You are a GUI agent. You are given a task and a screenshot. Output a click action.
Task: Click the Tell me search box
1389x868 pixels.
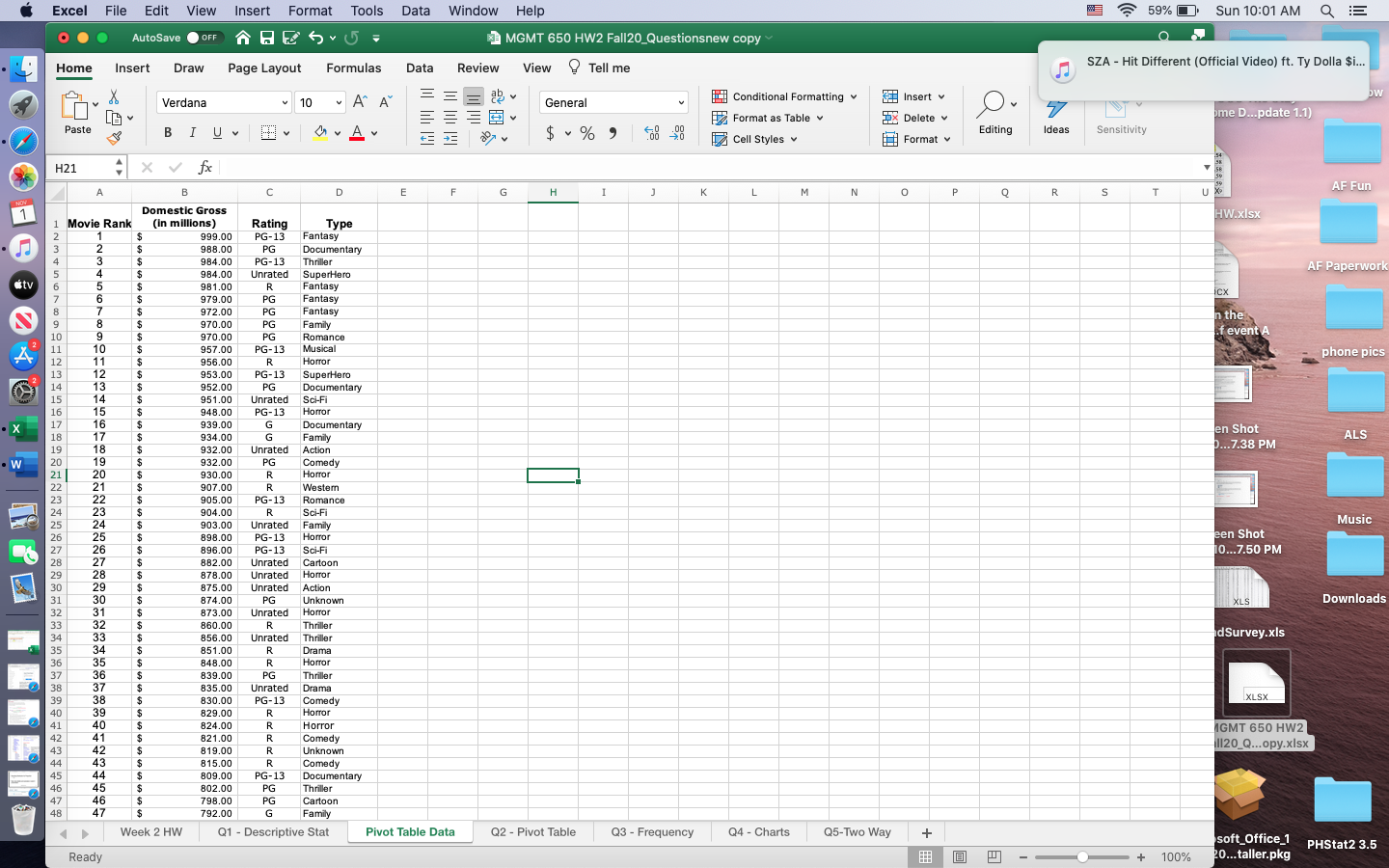click(599, 68)
